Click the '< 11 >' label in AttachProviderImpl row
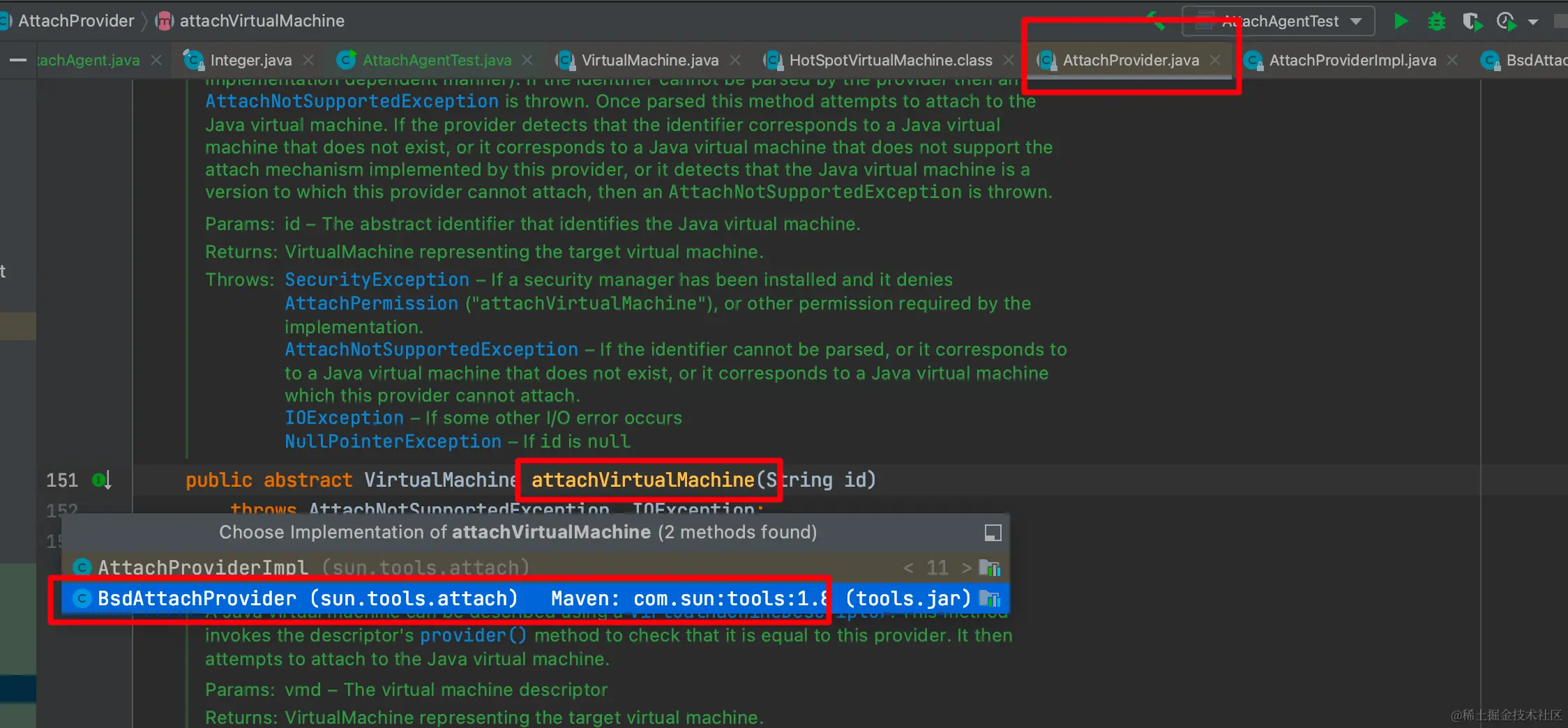 [x=937, y=568]
